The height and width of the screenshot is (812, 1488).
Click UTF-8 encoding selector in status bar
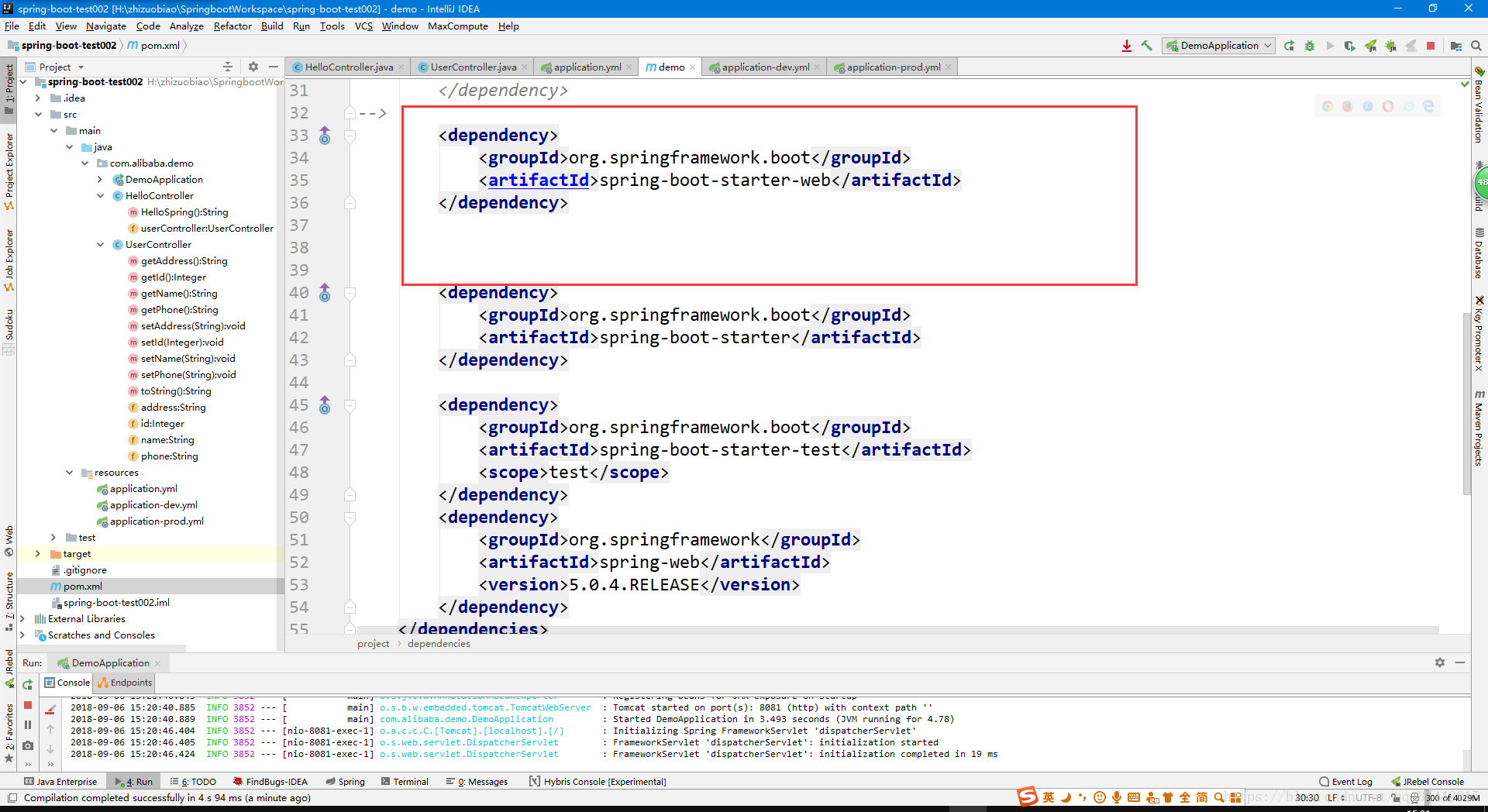[1368, 797]
